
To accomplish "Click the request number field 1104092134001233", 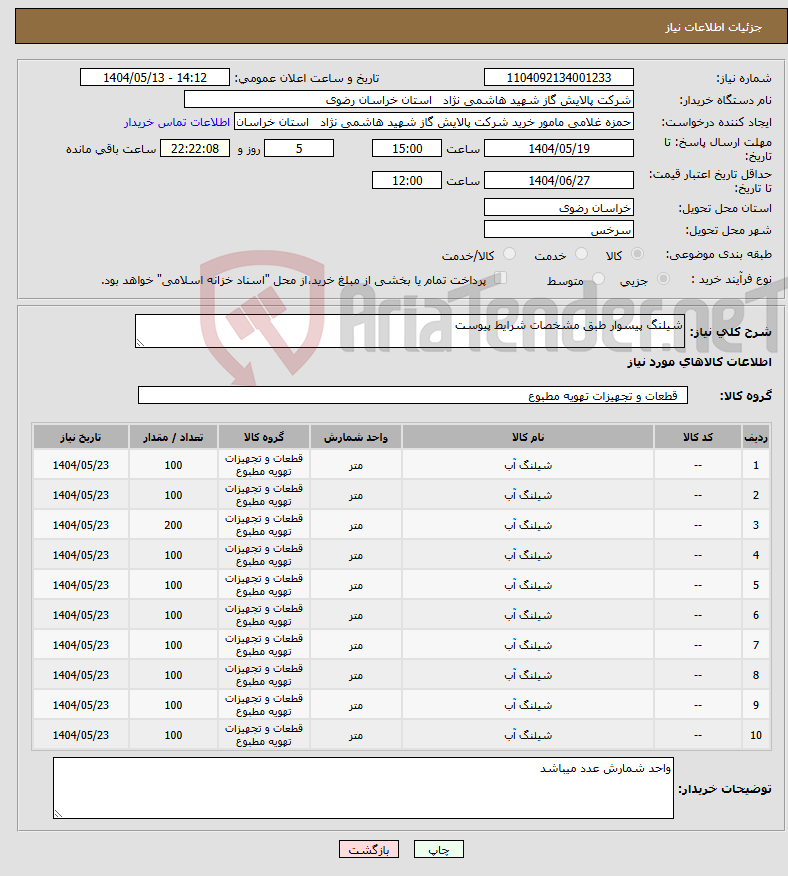I will click(559, 78).
